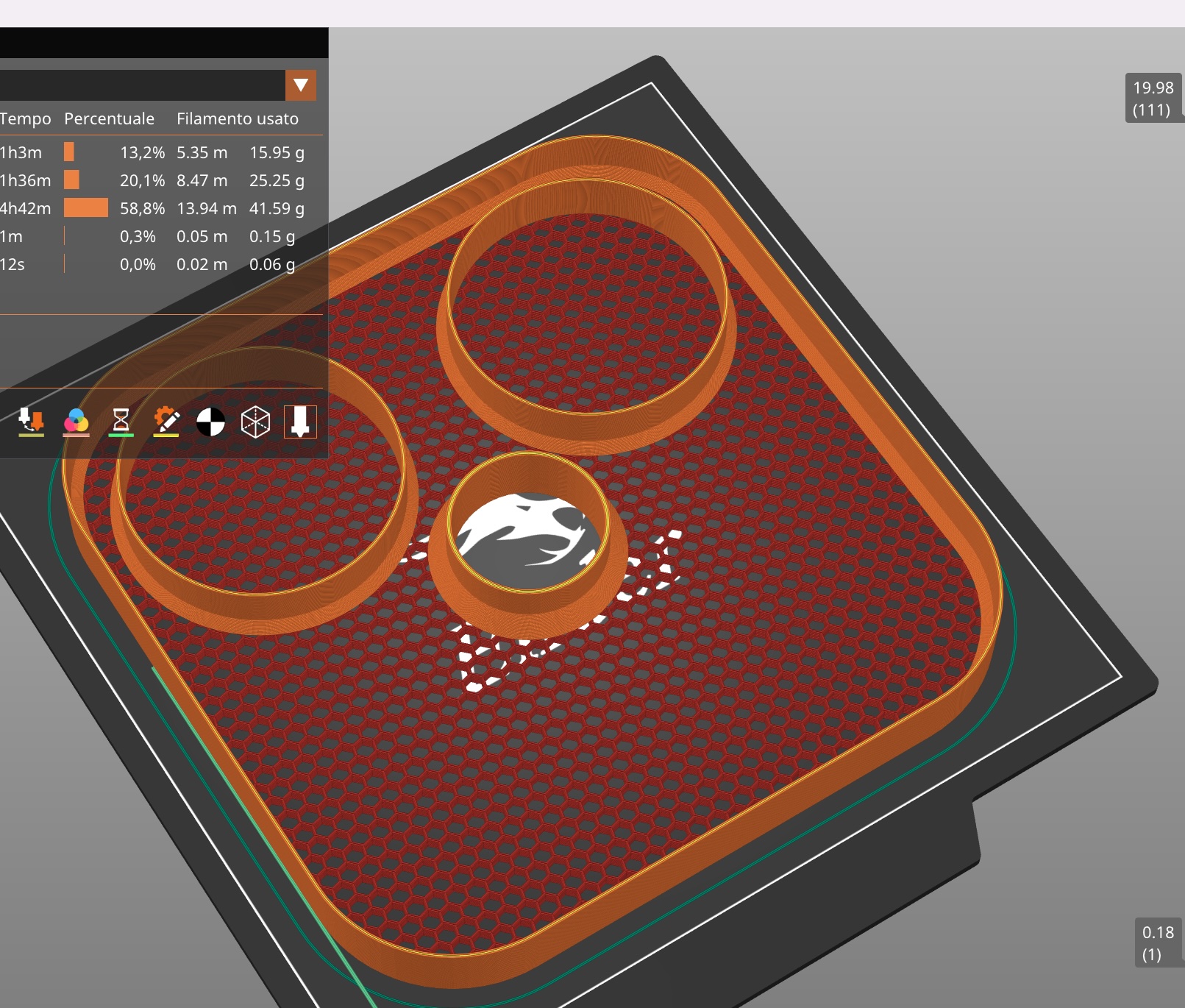Click the 25.25 g filament weight
The height and width of the screenshot is (1008, 1185).
tap(277, 180)
